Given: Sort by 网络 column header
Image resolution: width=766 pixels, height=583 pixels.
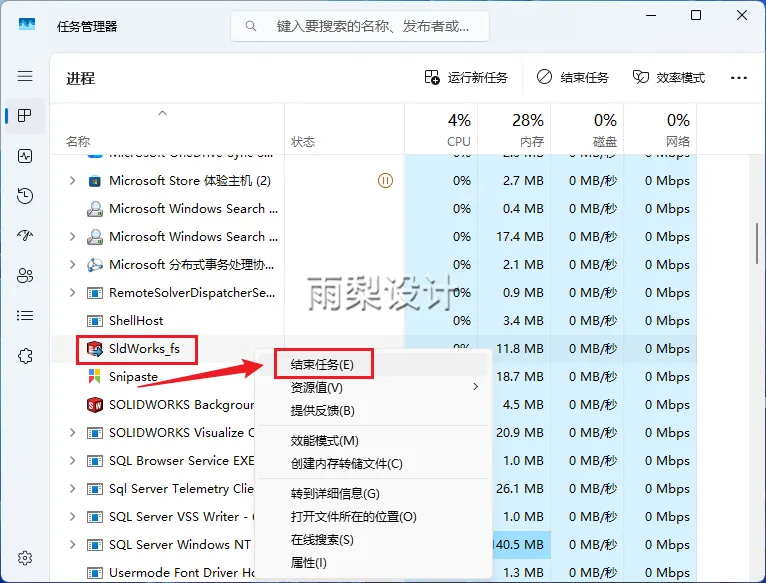Looking at the screenshot, I should pyautogui.click(x=660, y=129).
